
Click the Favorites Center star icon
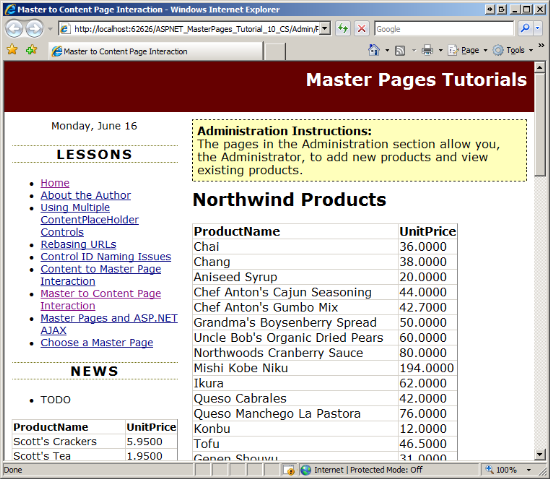12,50
